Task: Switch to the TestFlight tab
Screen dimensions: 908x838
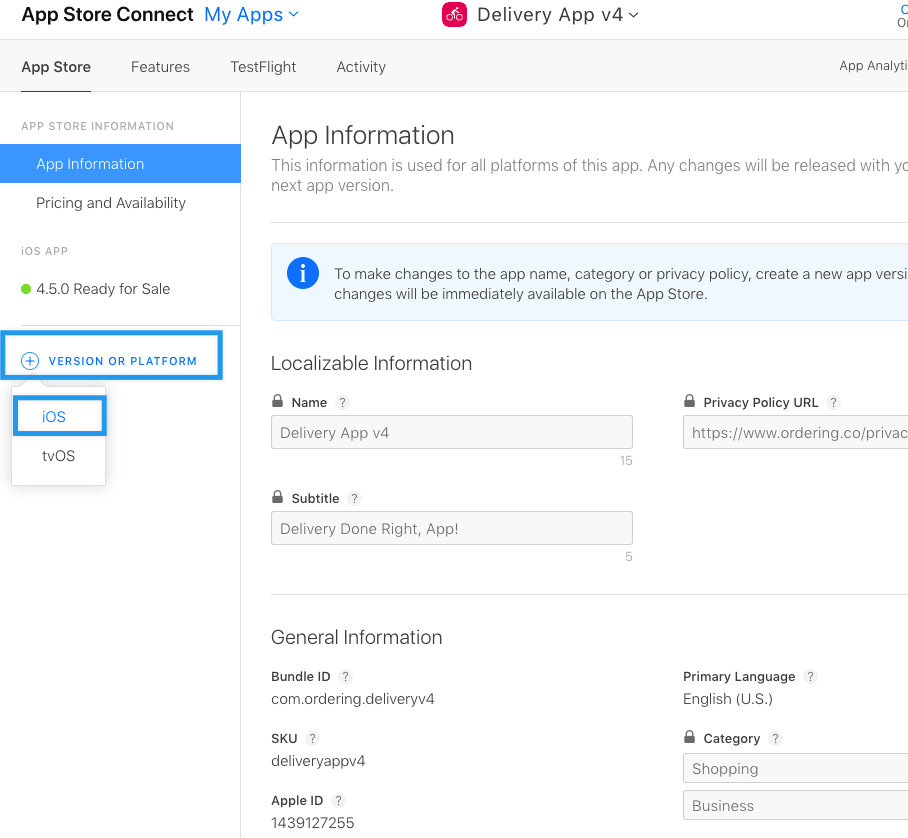Action: point(263,67)
